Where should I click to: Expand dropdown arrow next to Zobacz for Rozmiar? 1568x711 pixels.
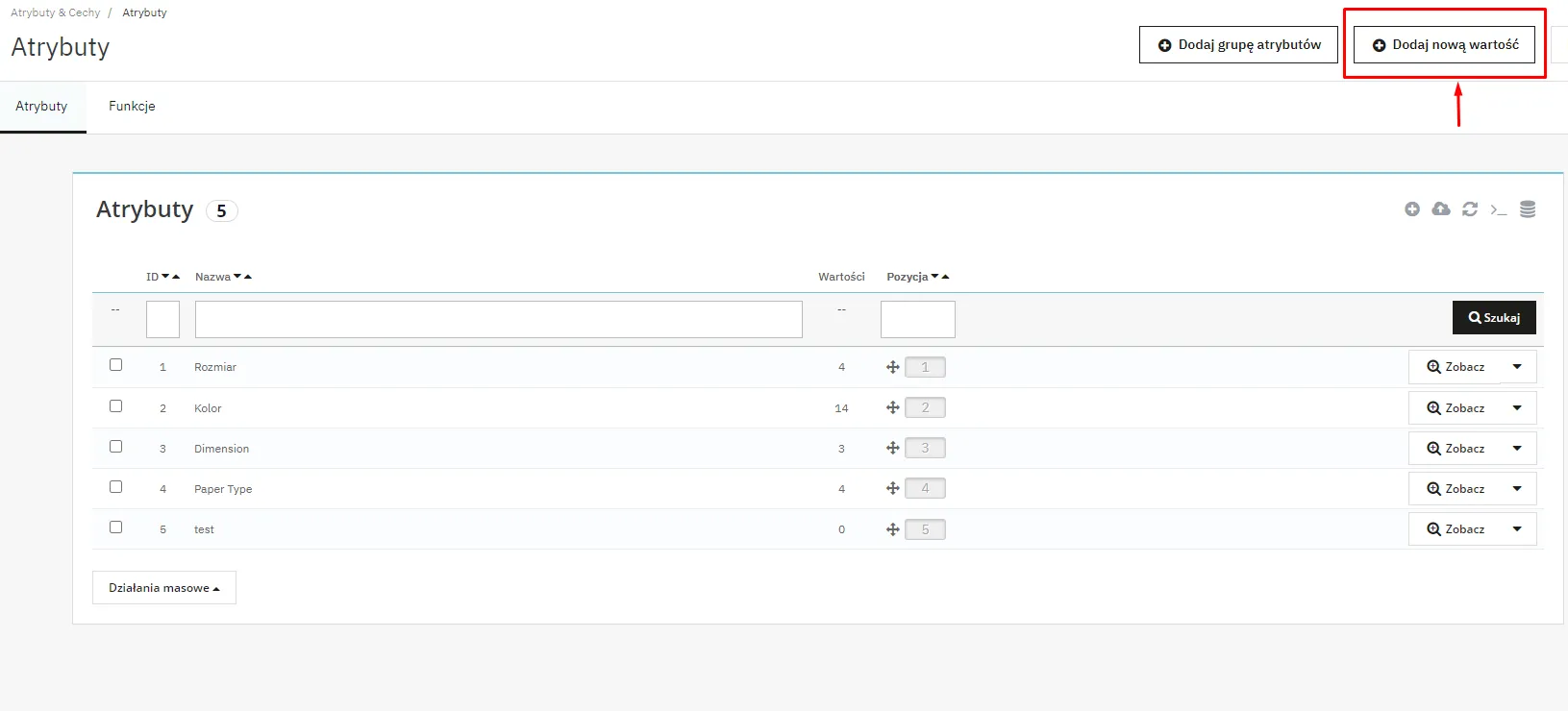click(1517, 367)
